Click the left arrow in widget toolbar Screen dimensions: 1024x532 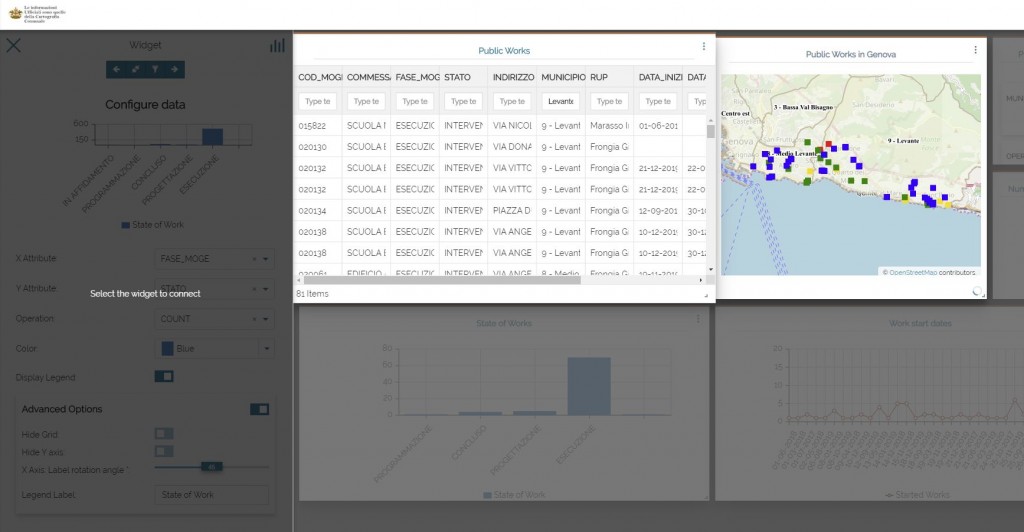pyautogui.click(x=117, y=69)
